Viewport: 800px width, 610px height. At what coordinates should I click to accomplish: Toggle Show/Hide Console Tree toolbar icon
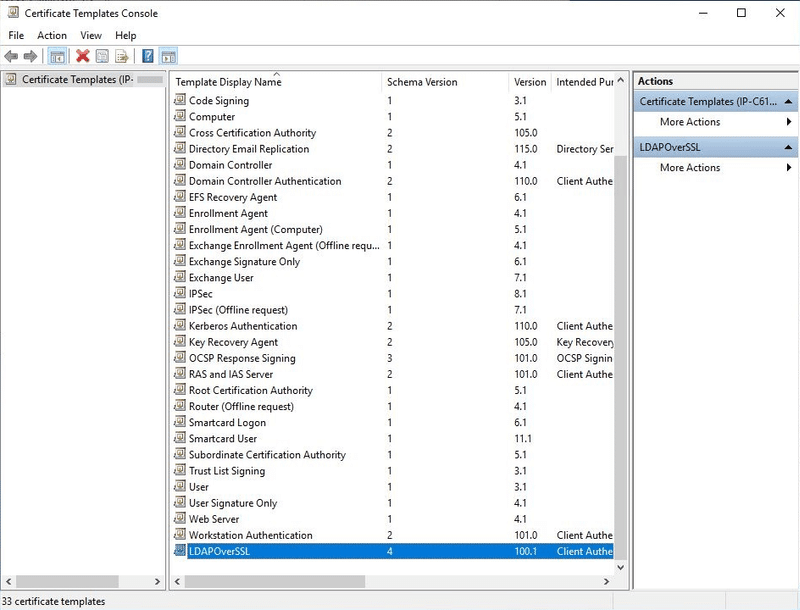(x=57, y=56)
